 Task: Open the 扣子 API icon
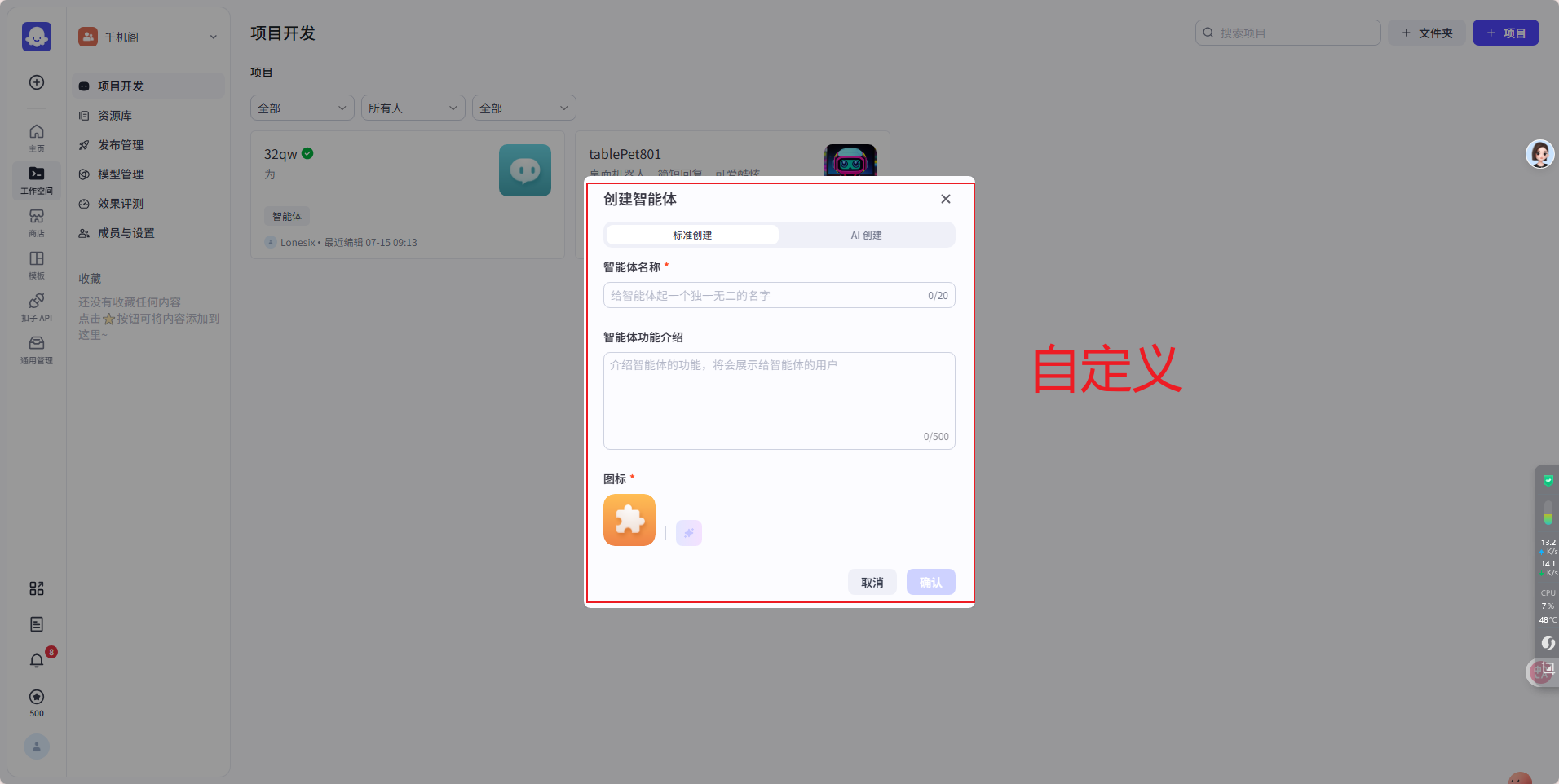(37, 306)
